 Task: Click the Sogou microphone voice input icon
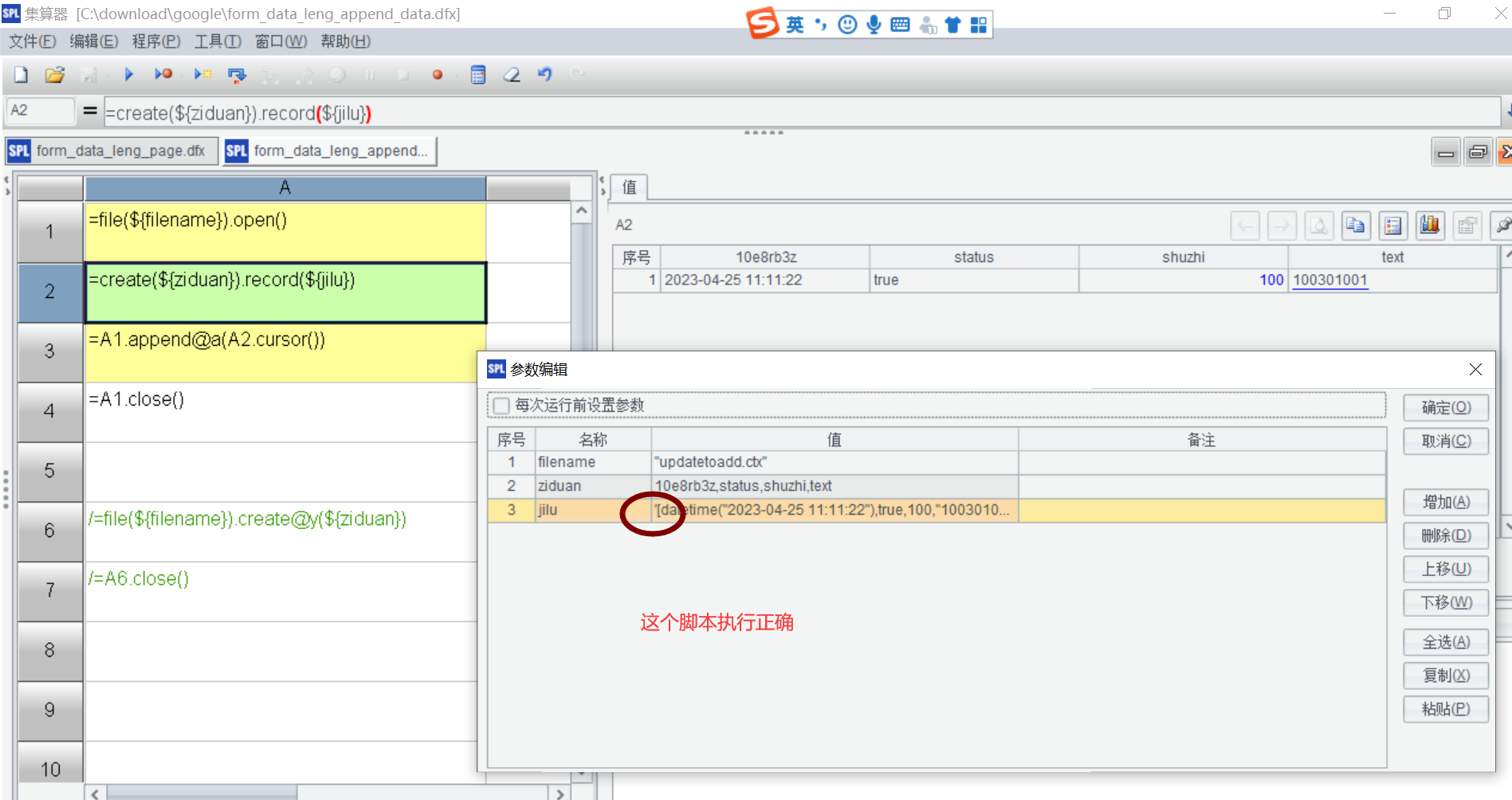(874, 25)
